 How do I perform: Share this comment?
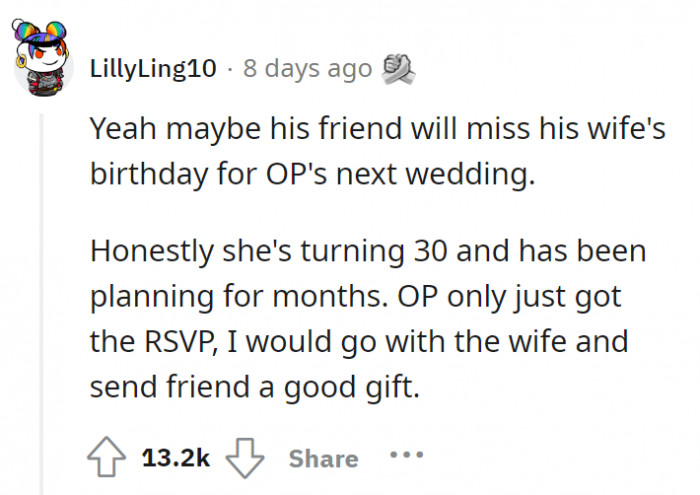[323, 458]
